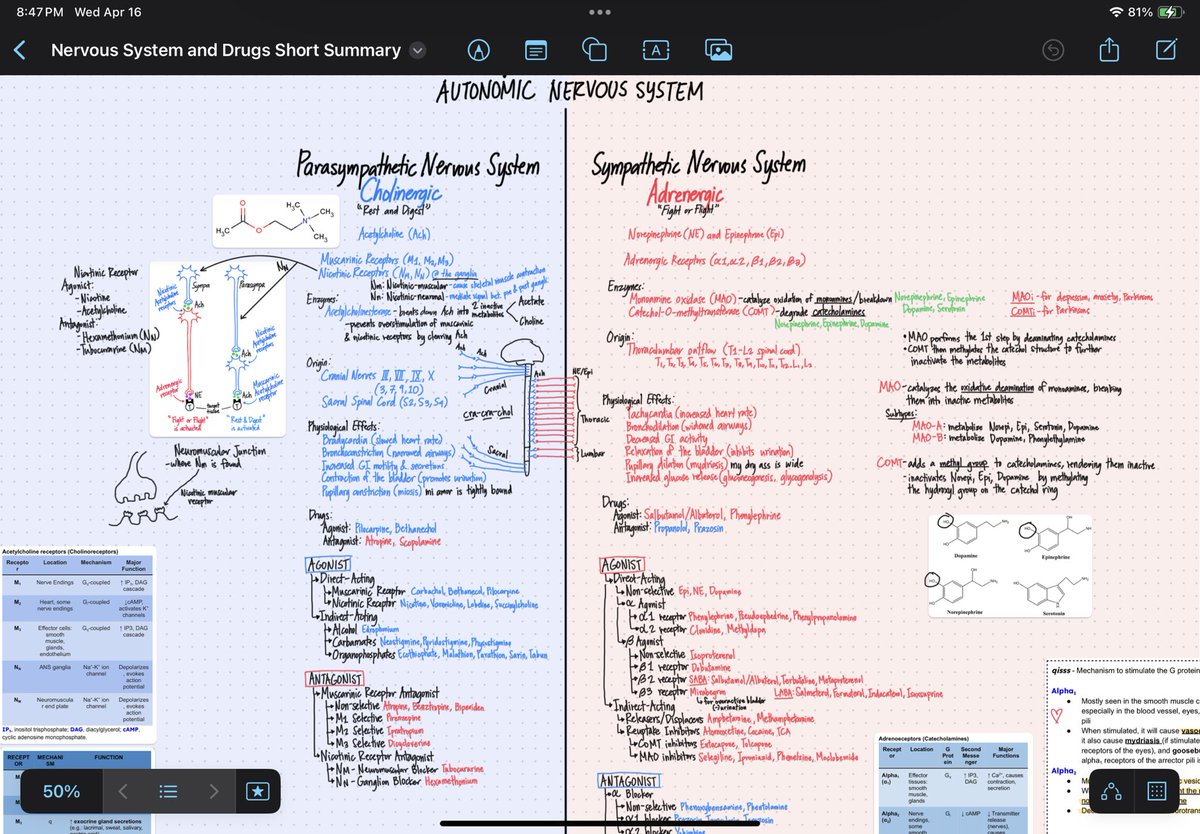Select the pen drawing tool
This screenshot has height=834, width=1200.
tap(479, 49)
